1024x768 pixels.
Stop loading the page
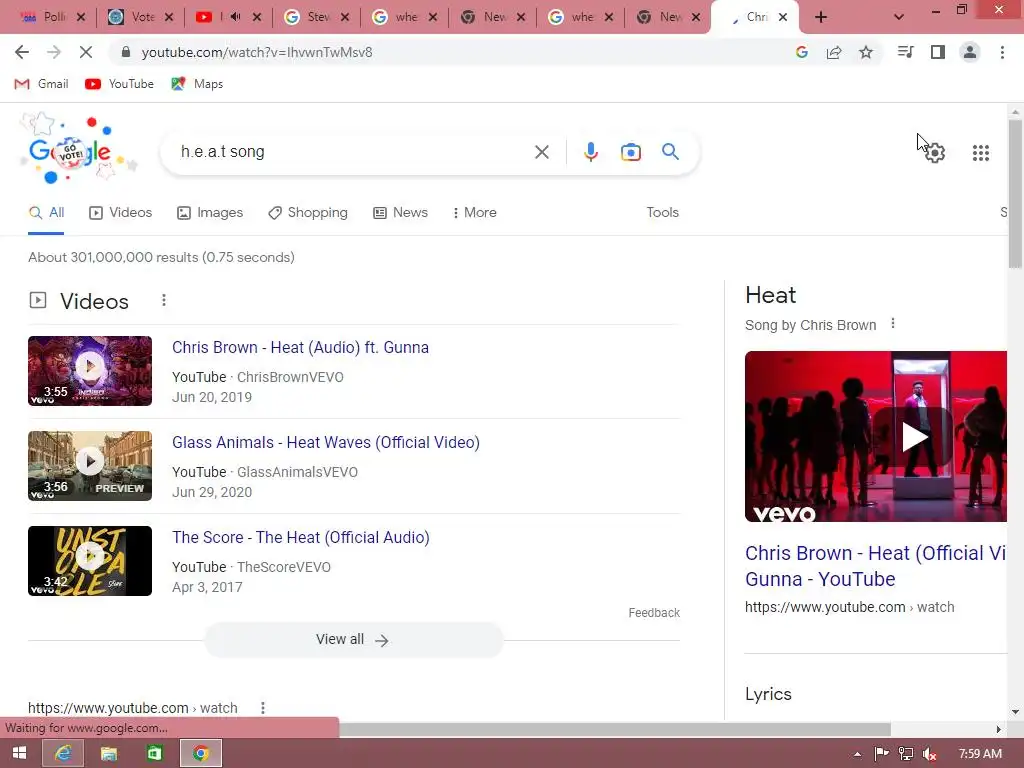86,52
